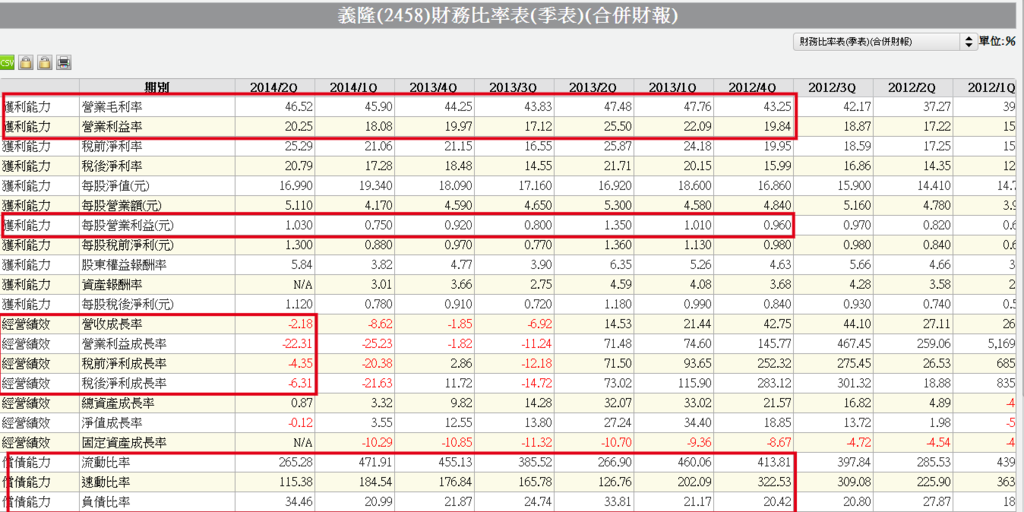
Task: Click the 322.53 quick ratio value
Action: (776, 484)
